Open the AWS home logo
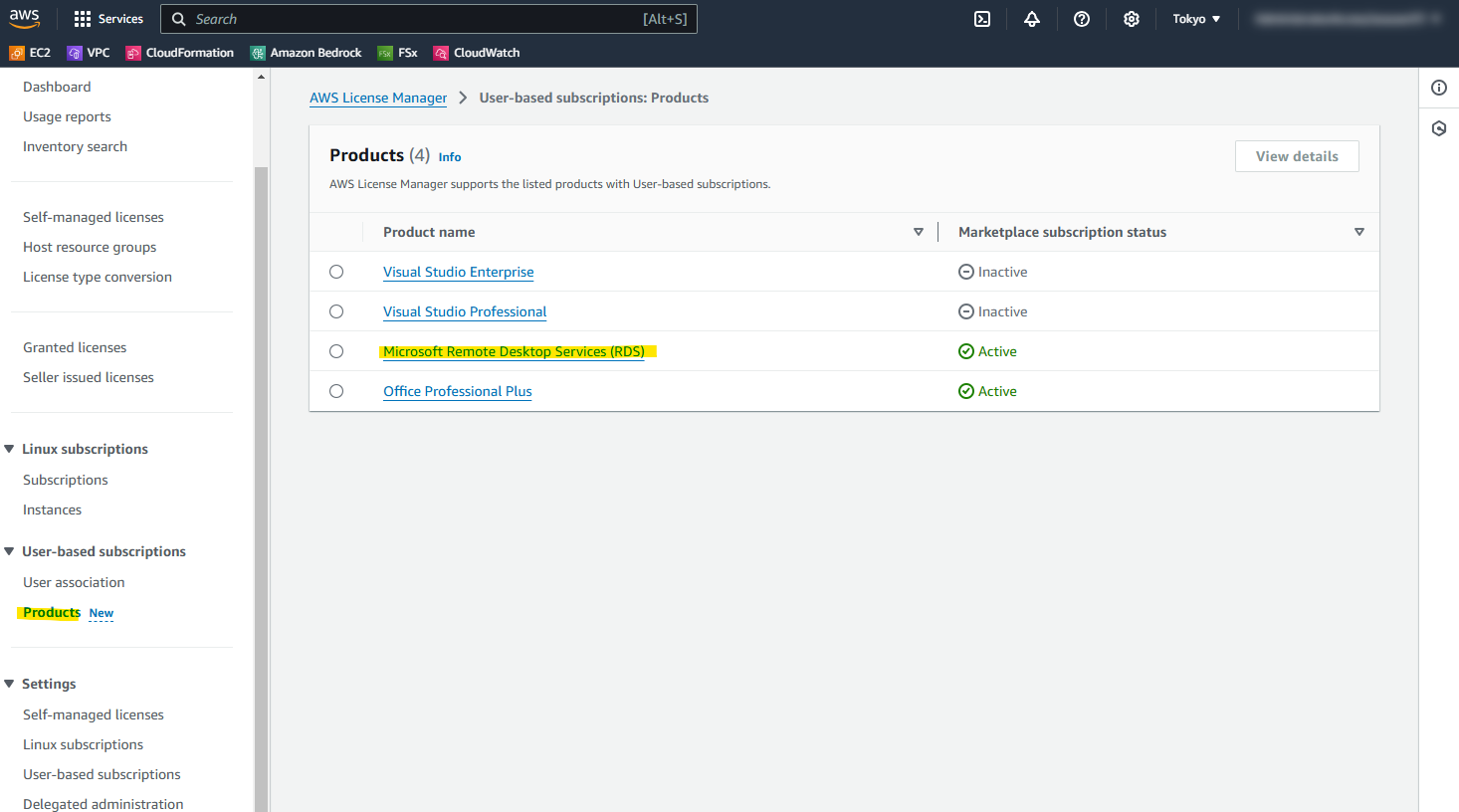The image size is (1459, 812). (25, 18)
